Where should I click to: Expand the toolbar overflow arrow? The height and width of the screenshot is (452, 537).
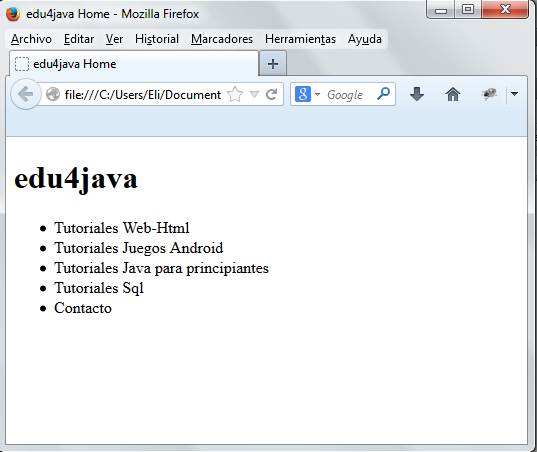(514, 94)
